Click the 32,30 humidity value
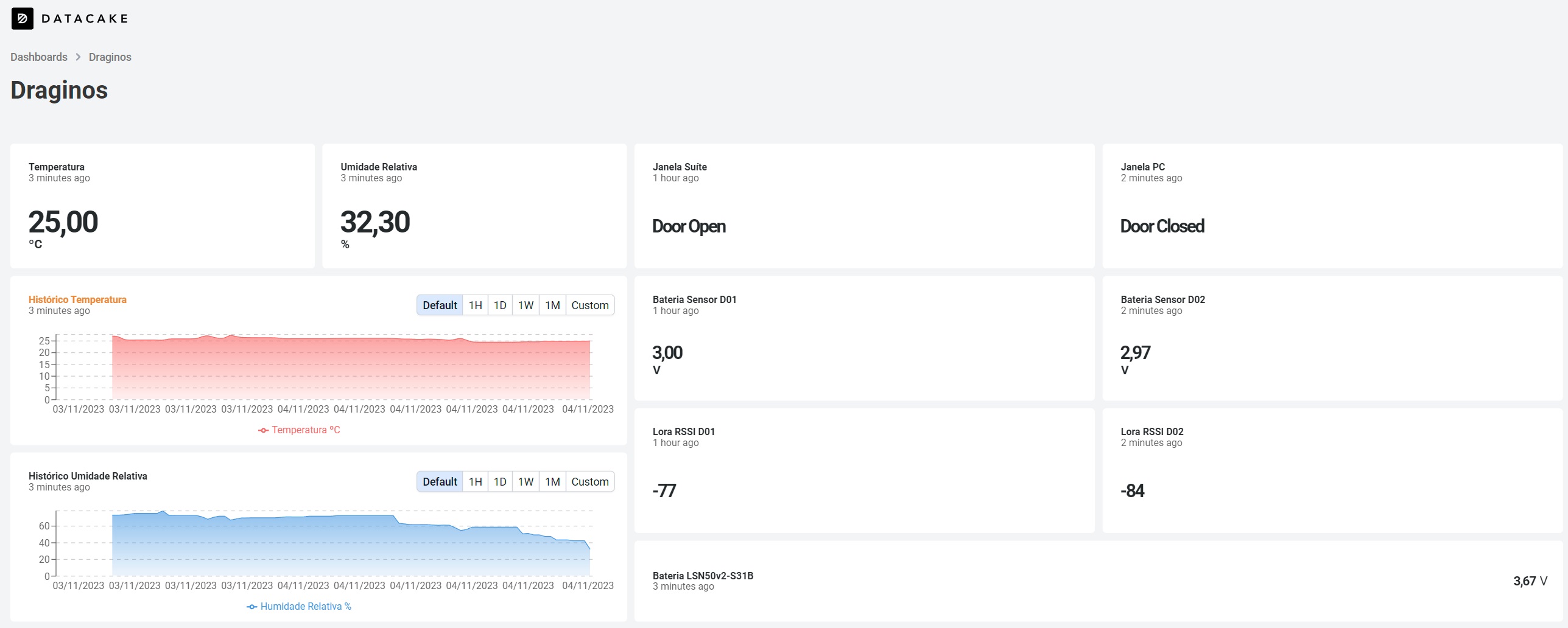 [x=375, y=222]
